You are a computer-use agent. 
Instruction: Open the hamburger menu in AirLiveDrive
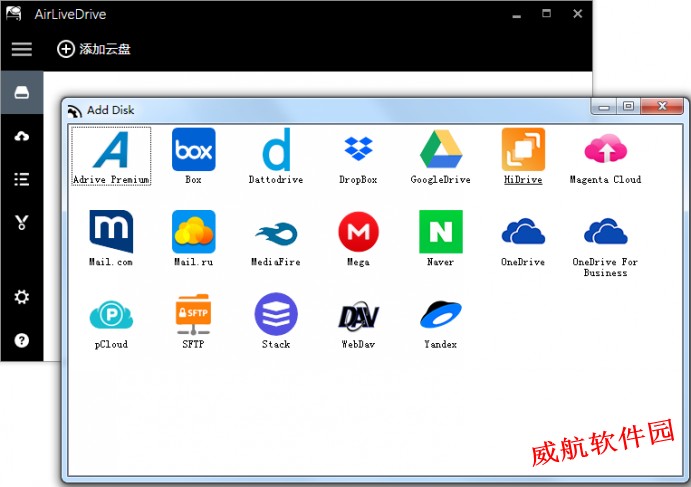[22, 49]
